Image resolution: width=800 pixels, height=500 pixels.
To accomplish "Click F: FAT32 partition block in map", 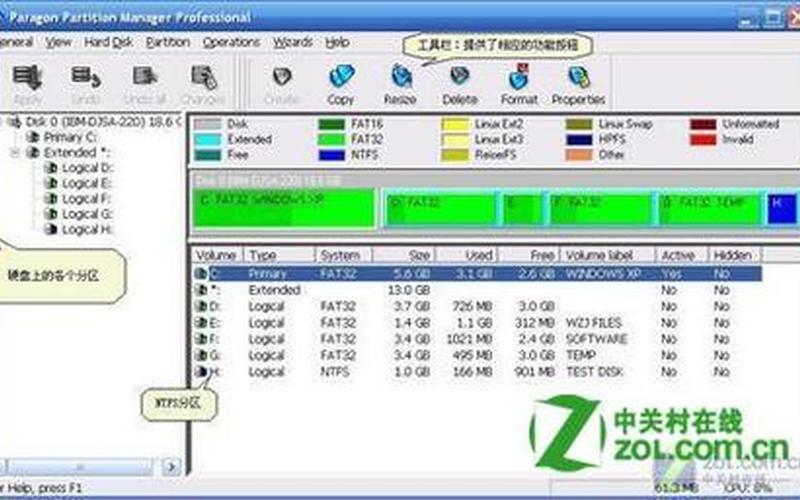I will pos(601,209).
